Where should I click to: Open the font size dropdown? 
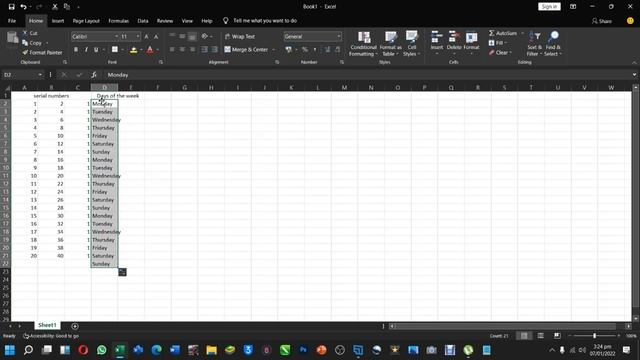point(138,36)
